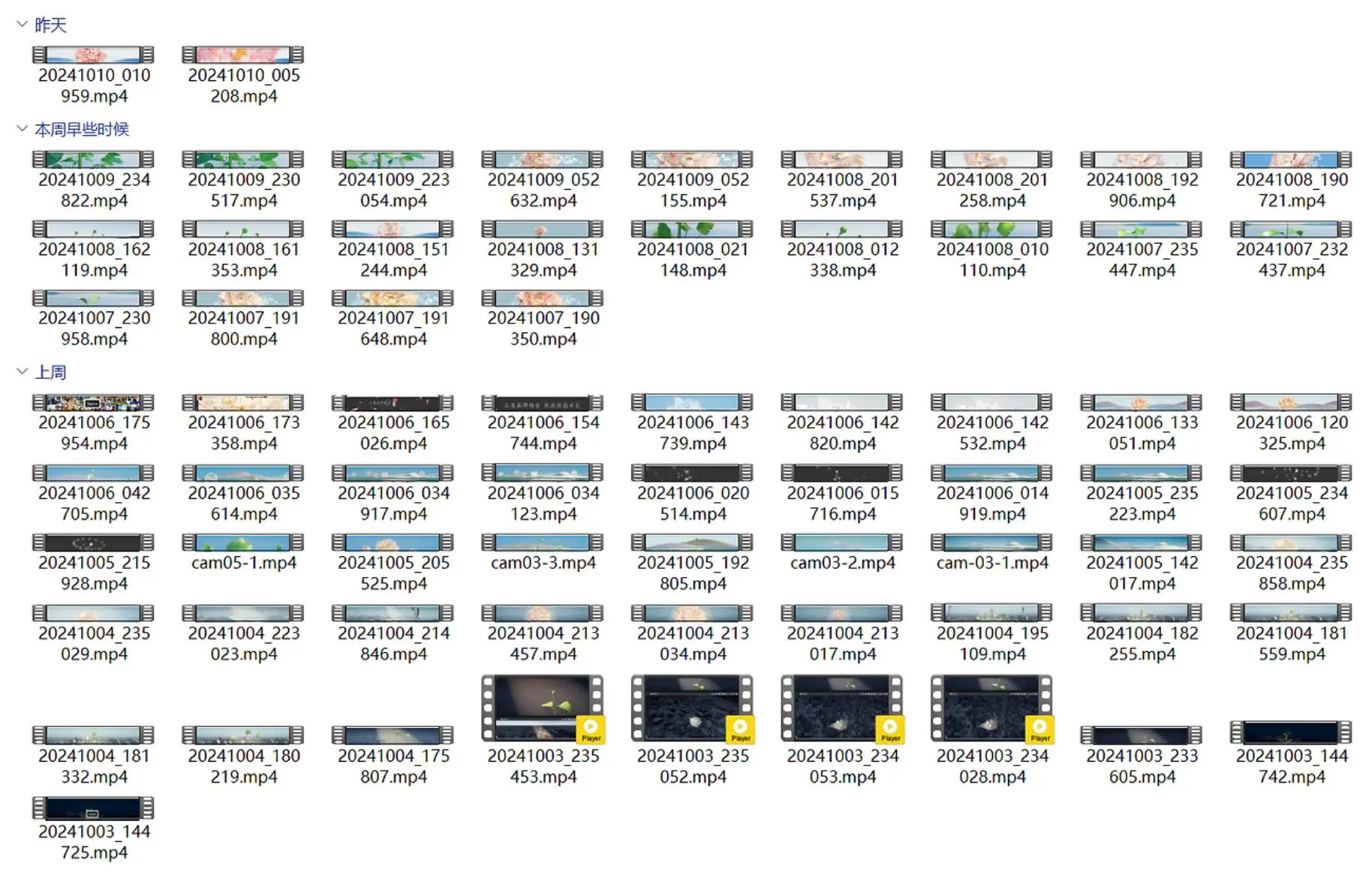Click file name 20241008_010110.mp4
The height and width of the screenshot is (893, 1372).
coord(991,260)
